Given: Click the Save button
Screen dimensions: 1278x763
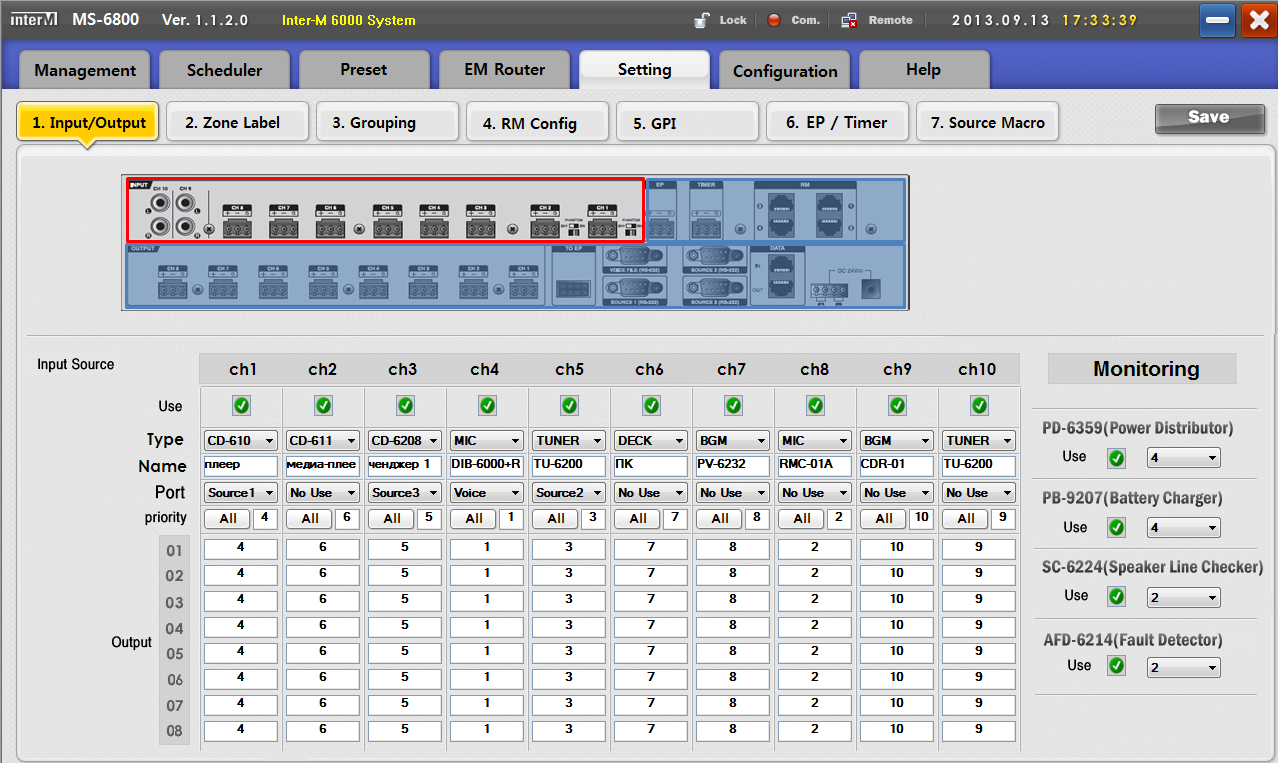Looking at the screenshot, I should (1208, 118).
